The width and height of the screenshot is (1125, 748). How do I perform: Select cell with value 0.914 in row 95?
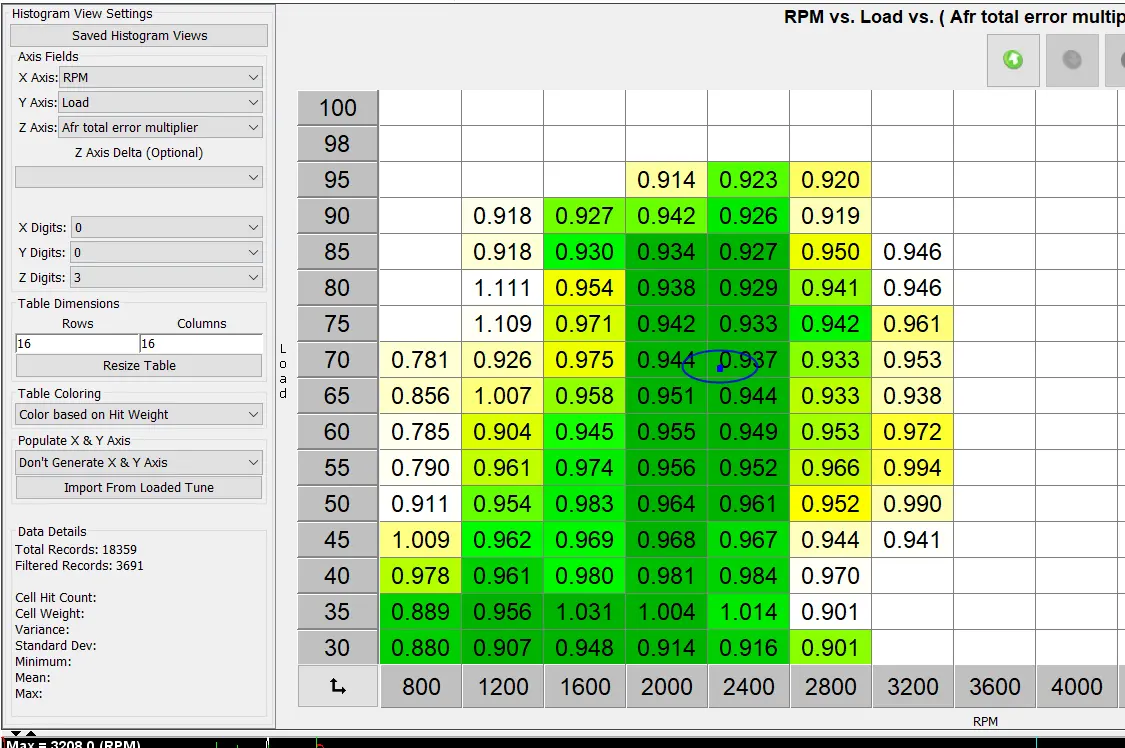pyautogui.click(x=666, y=179)
